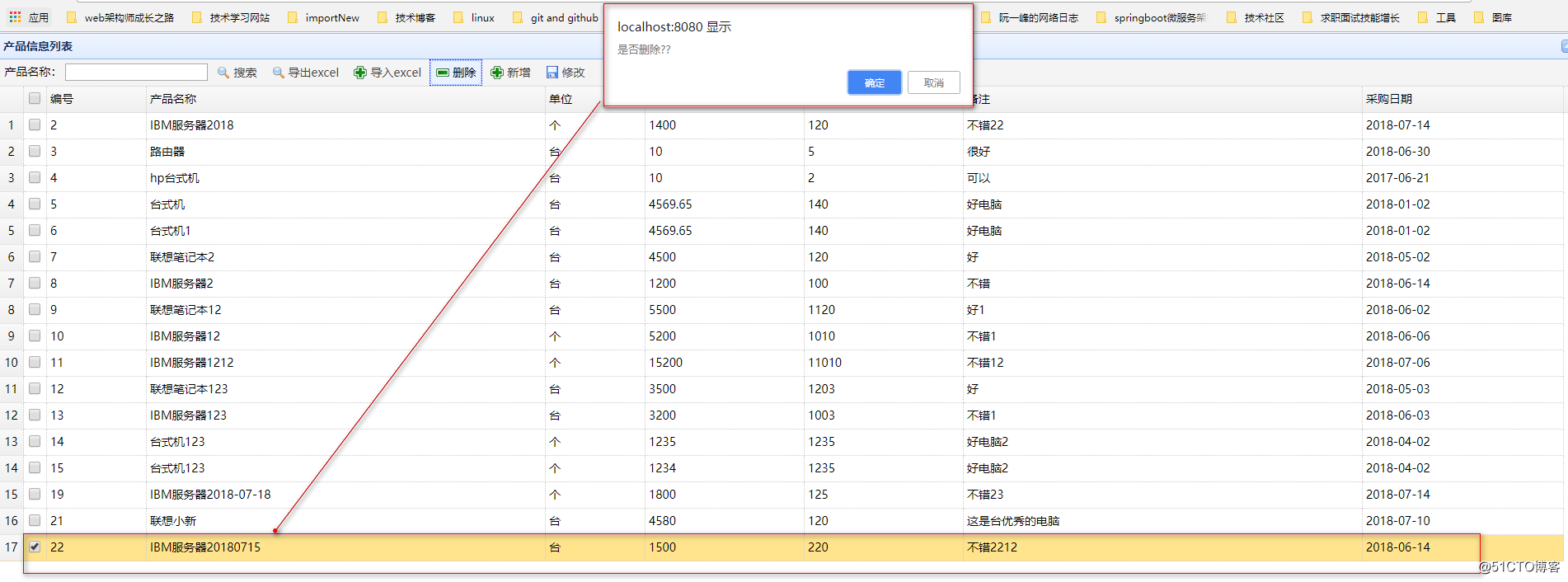
Task: Click the 2018-06-30 purchase date cell
Action: [1462, 152]
